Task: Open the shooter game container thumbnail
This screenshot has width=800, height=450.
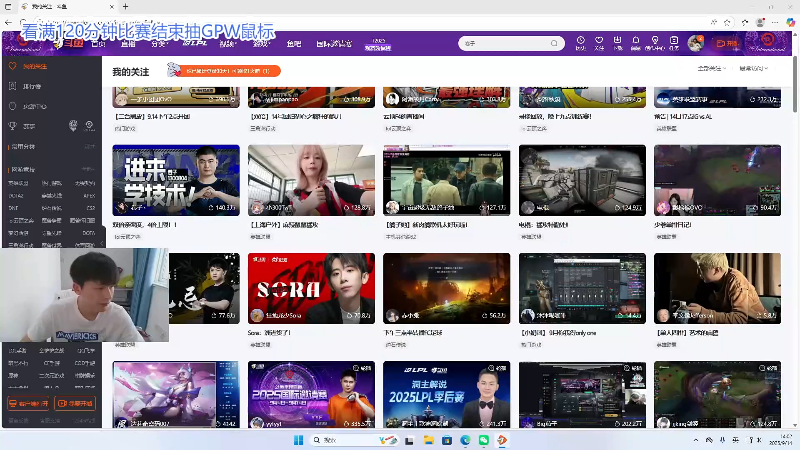Action: (582, 180)
